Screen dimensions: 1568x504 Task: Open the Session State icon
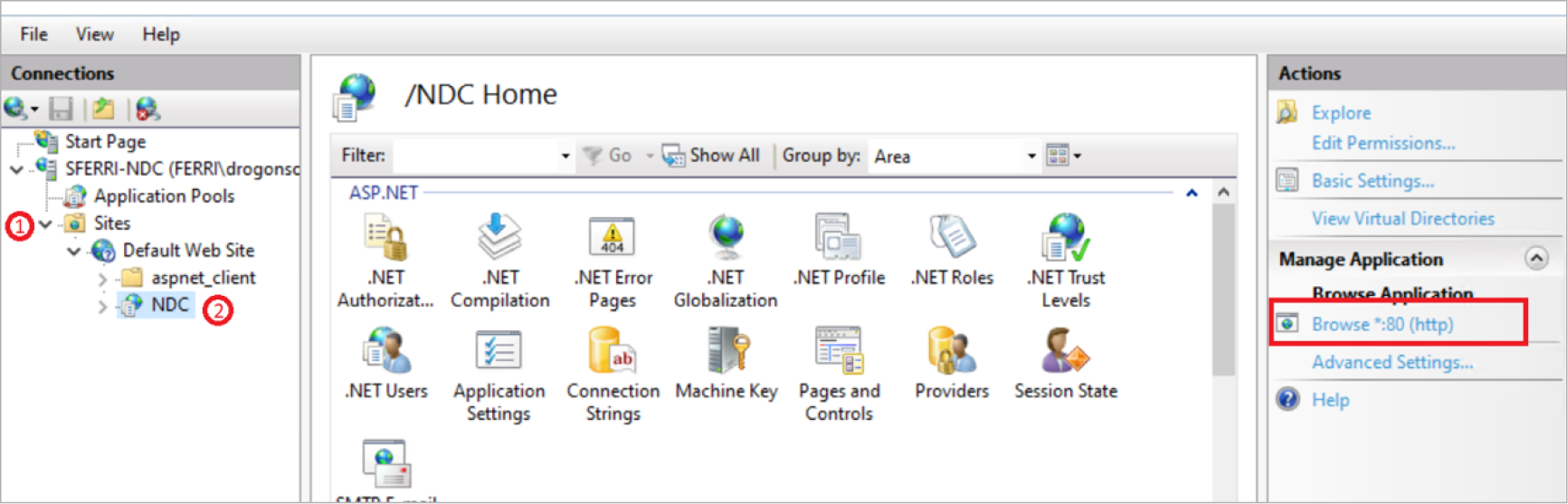[1065, 352]
